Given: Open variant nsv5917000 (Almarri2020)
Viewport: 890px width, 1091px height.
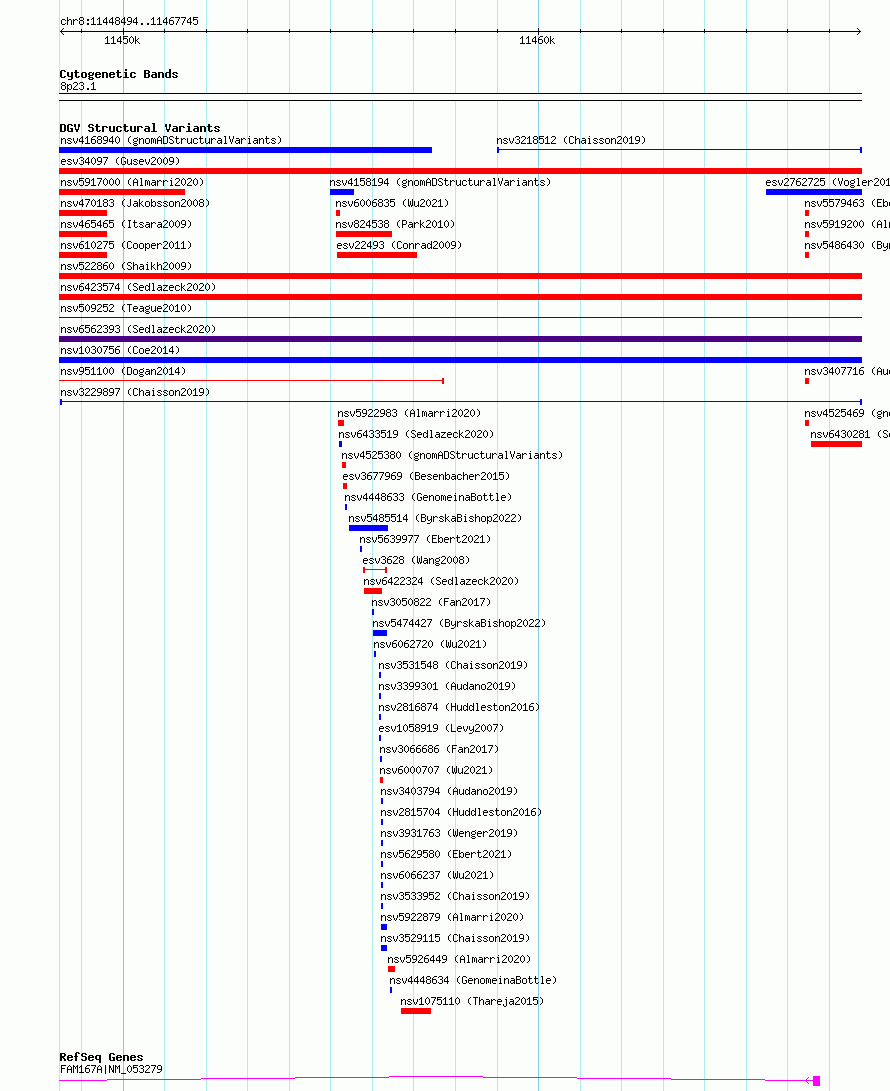Looking at the screenshot, I should click(132, 182).
